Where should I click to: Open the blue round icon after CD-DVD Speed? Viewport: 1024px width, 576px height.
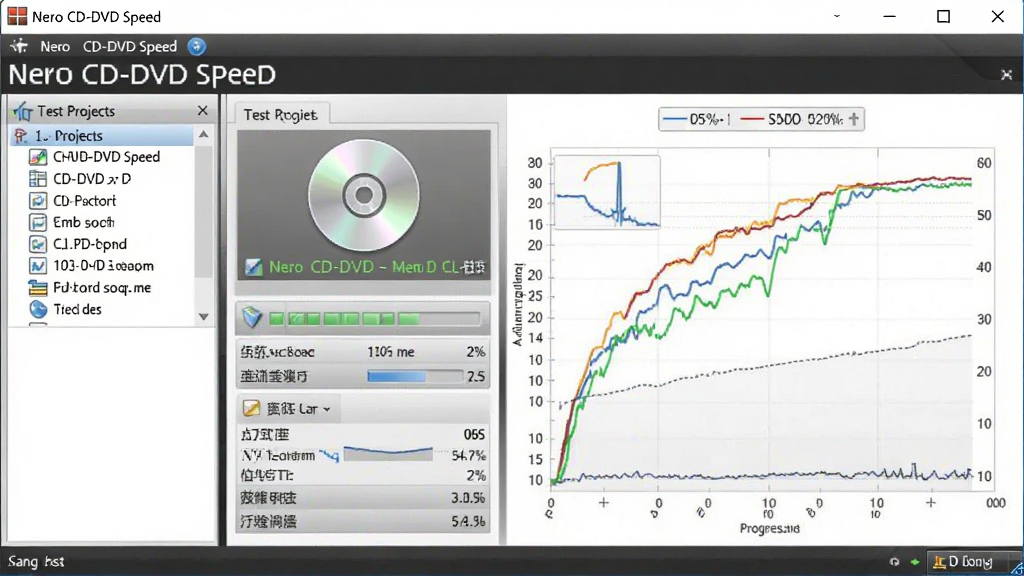(196, 46)
